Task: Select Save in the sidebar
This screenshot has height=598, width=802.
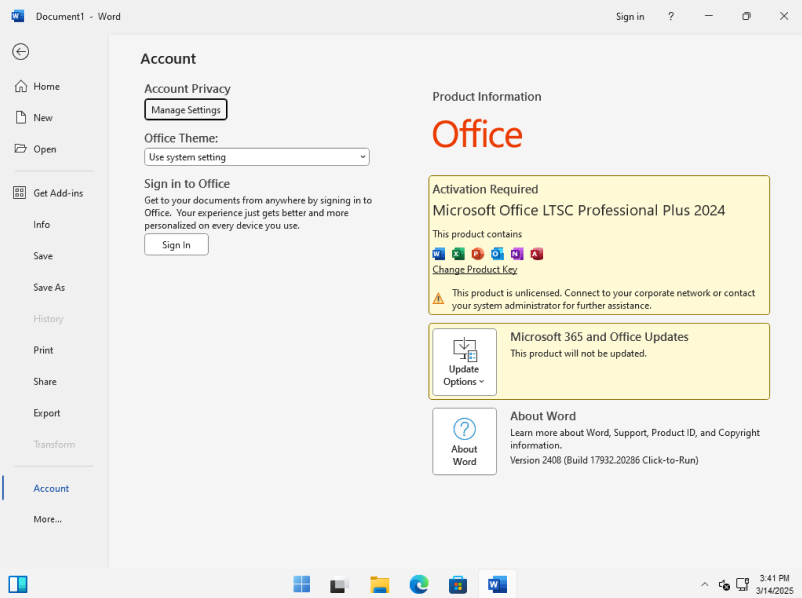Action: pyautogui.click(x=43, y=256)
